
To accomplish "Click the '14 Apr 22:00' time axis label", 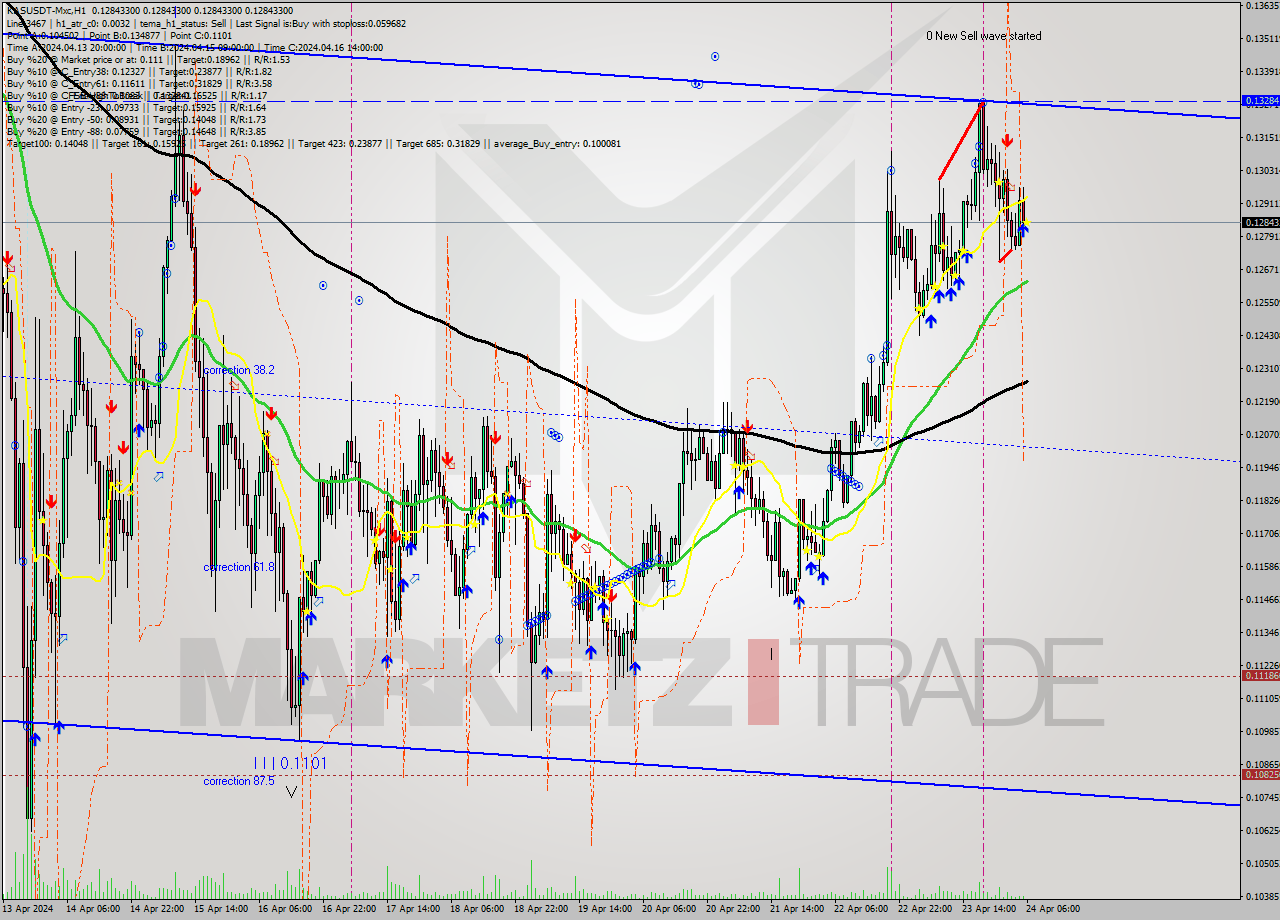I will pyautogui.click(x=157, y=910).
